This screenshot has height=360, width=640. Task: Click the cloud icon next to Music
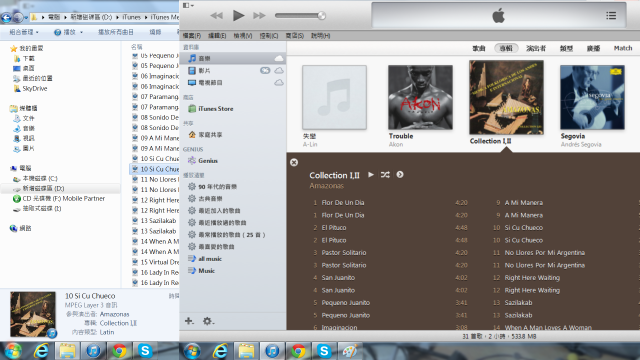click(279, 58)
